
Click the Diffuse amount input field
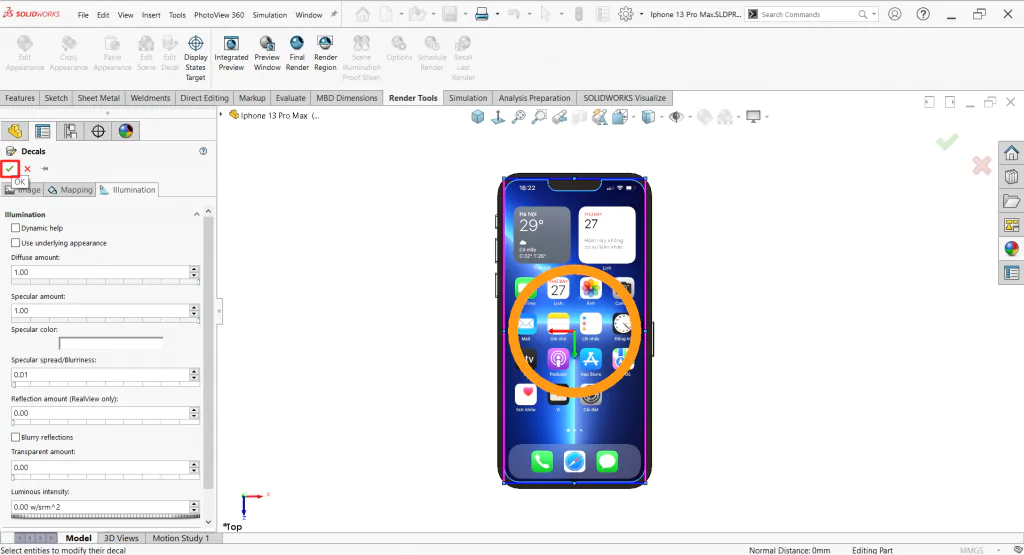coord(100,272)
